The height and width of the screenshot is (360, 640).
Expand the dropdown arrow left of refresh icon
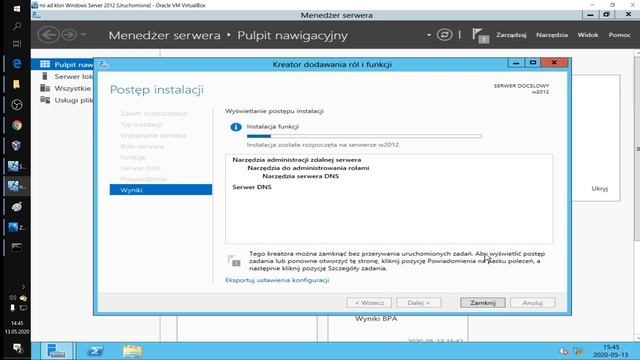pos(429,35)
